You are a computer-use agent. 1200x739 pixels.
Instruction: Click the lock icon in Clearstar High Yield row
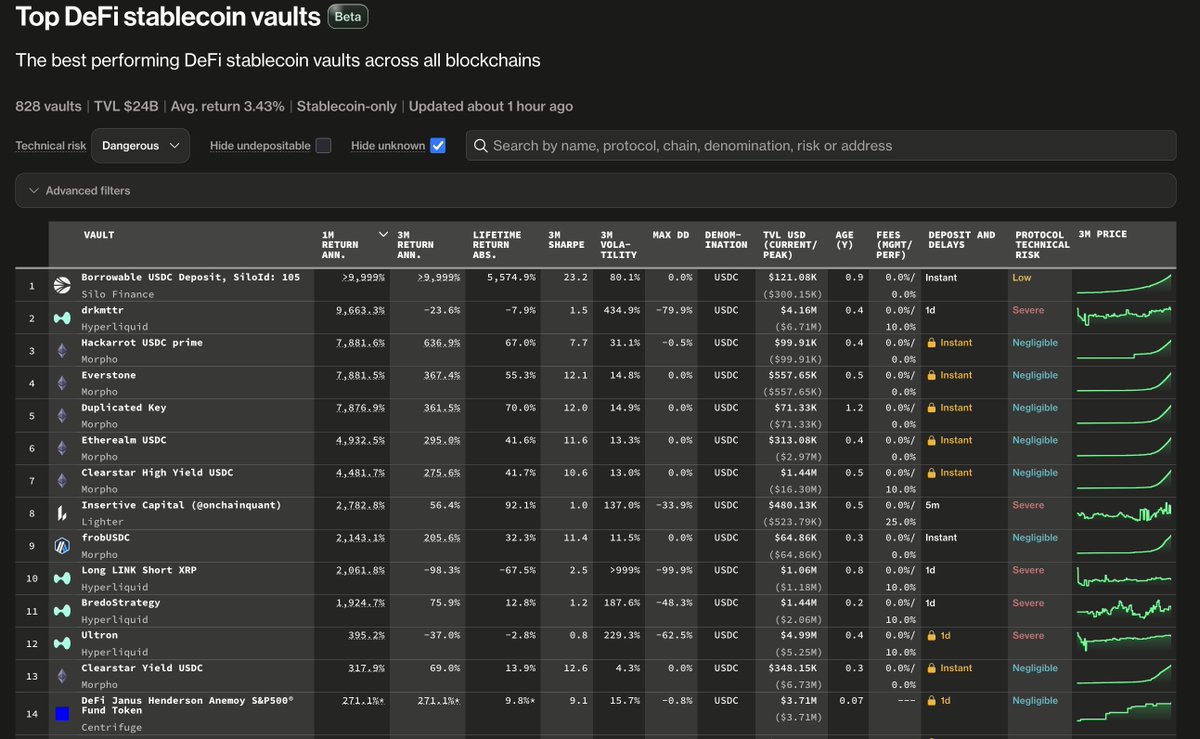[x=931, y=472]
